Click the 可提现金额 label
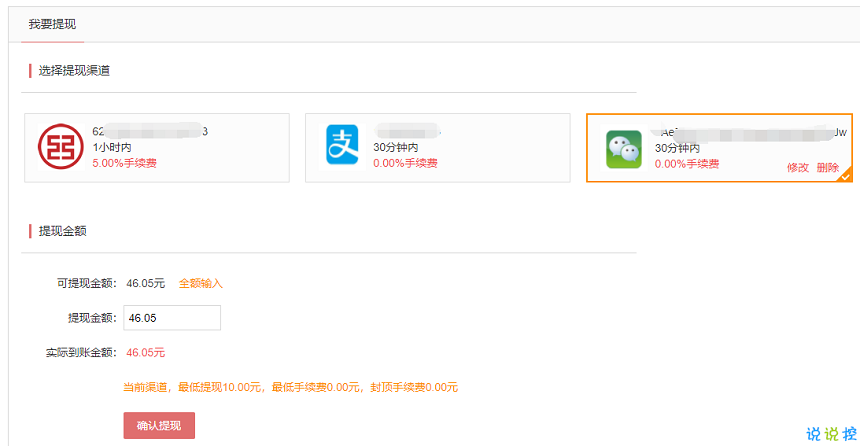Screen dimensions: 860x446 point(87,284)
